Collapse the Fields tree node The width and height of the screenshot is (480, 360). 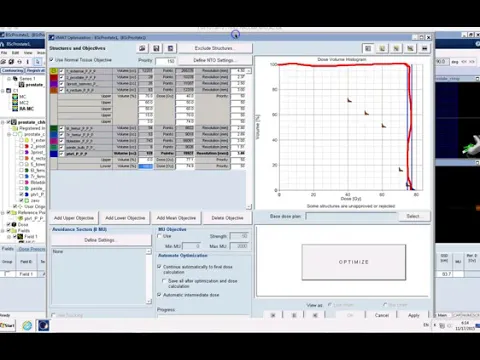pyautogui.click(x=3, y=230)
